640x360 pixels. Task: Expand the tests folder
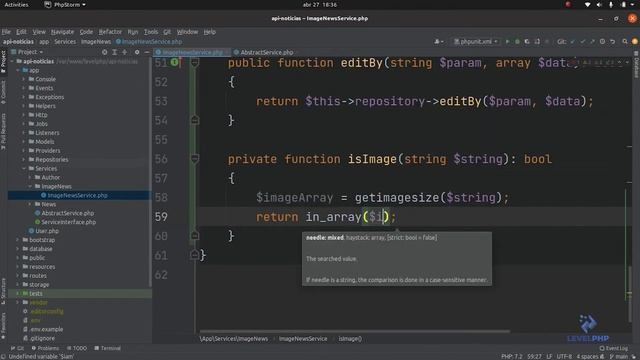point(18,293)
